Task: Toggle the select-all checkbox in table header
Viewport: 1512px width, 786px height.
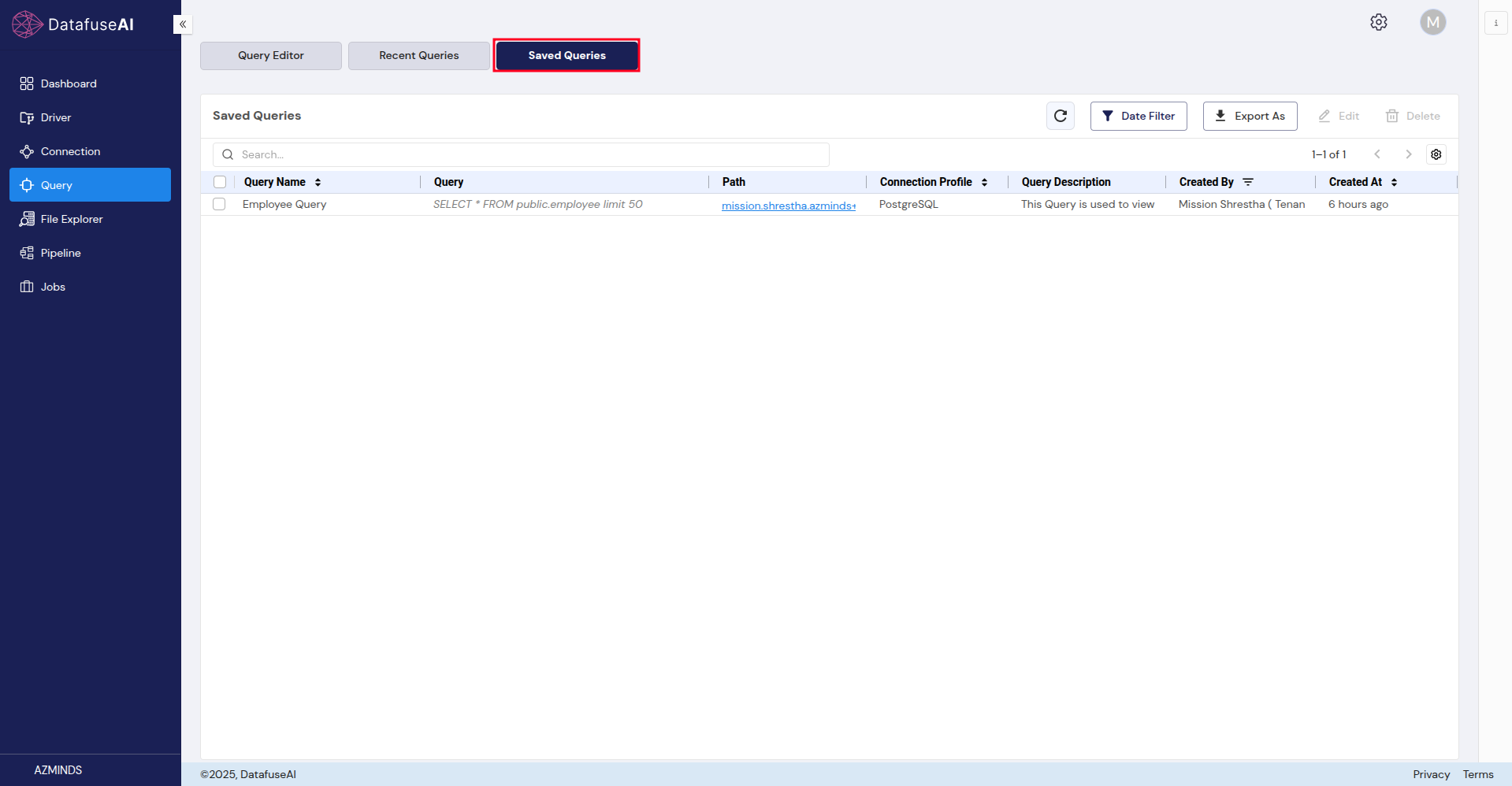Action: pyautogui.click(x=219, y=182)
